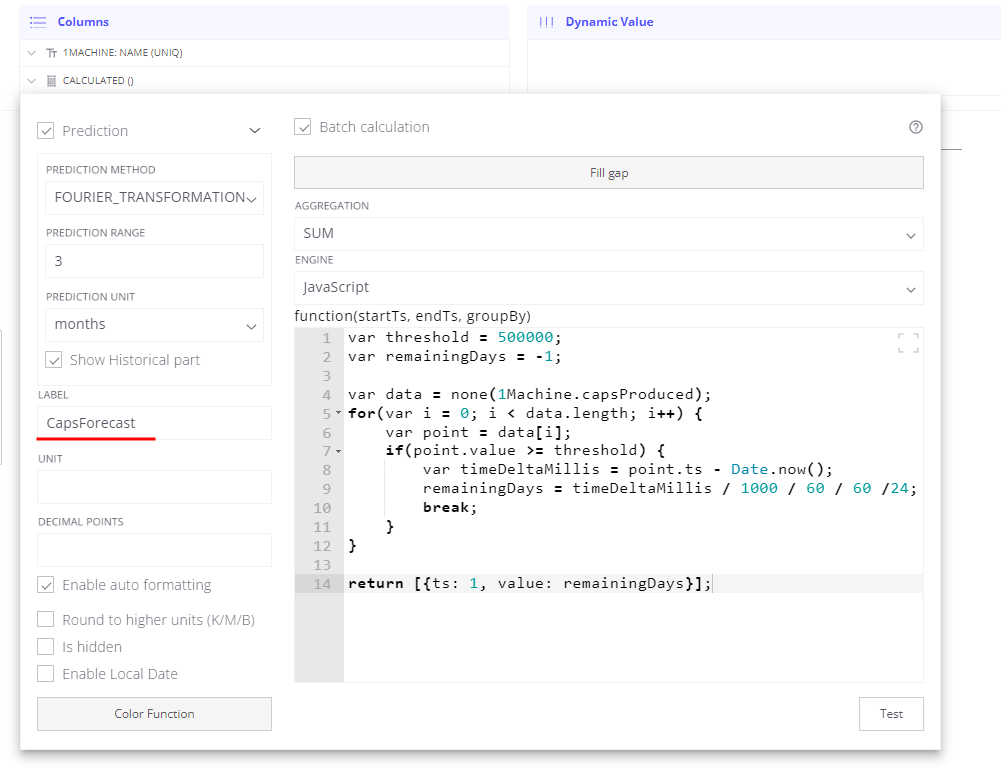Collapse the Prediction section chevron
The width and height of the screenshot is (1001, 776).
point(255,131)
